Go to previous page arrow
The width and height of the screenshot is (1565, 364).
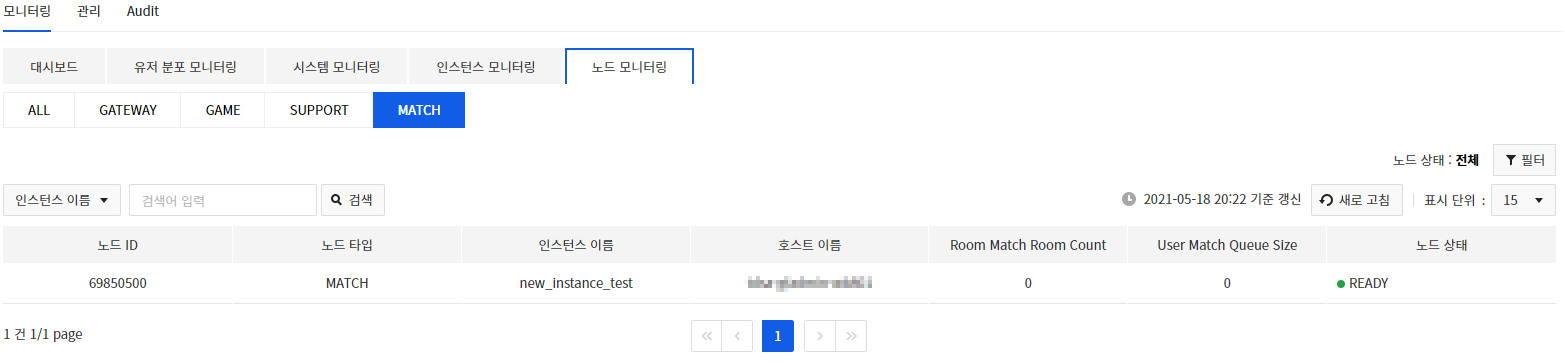click(x=737, y=336)
